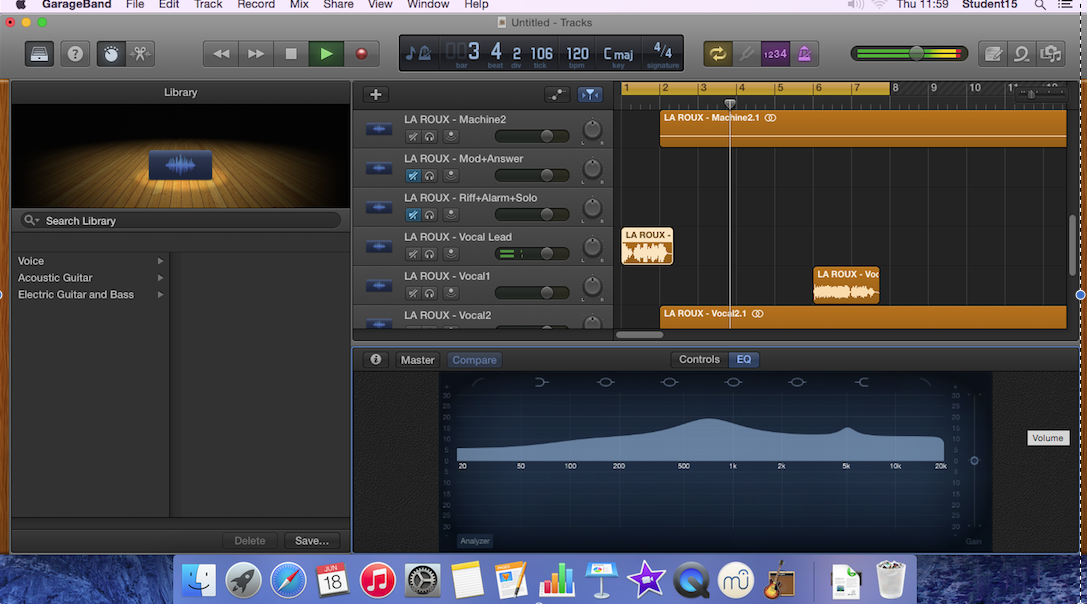Add a new track with the plus icon
The width and height of the screenshot is (1087, 604).
[x=375, y=94]
